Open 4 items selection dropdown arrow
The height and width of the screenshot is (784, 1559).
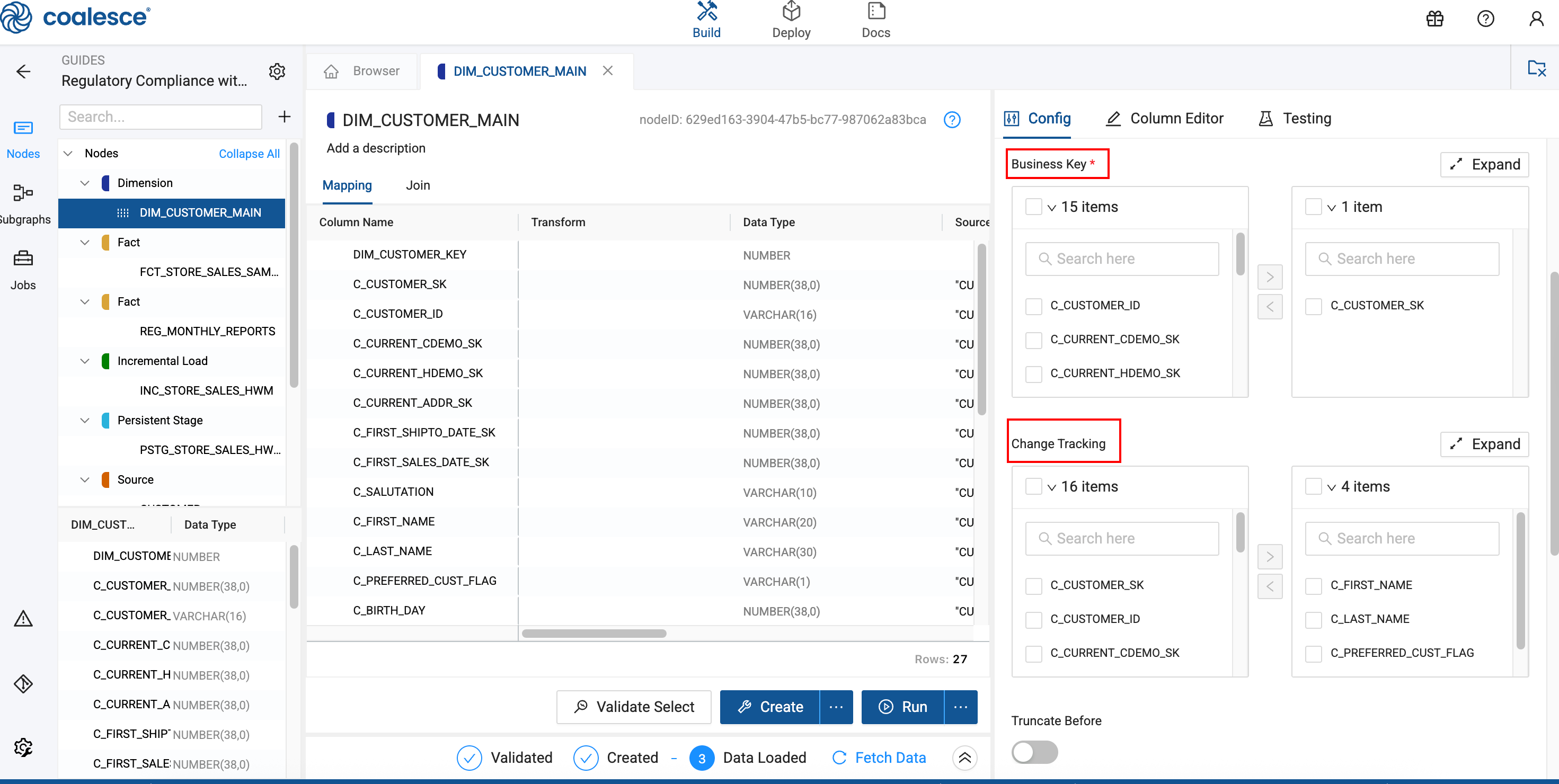click(1332, 487)
